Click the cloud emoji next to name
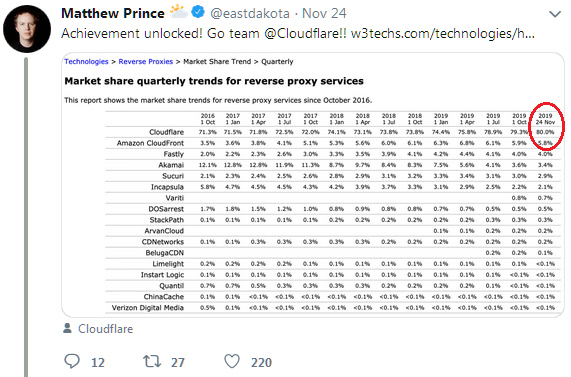This screenshot has height=377, width=571. pos(178,12)
